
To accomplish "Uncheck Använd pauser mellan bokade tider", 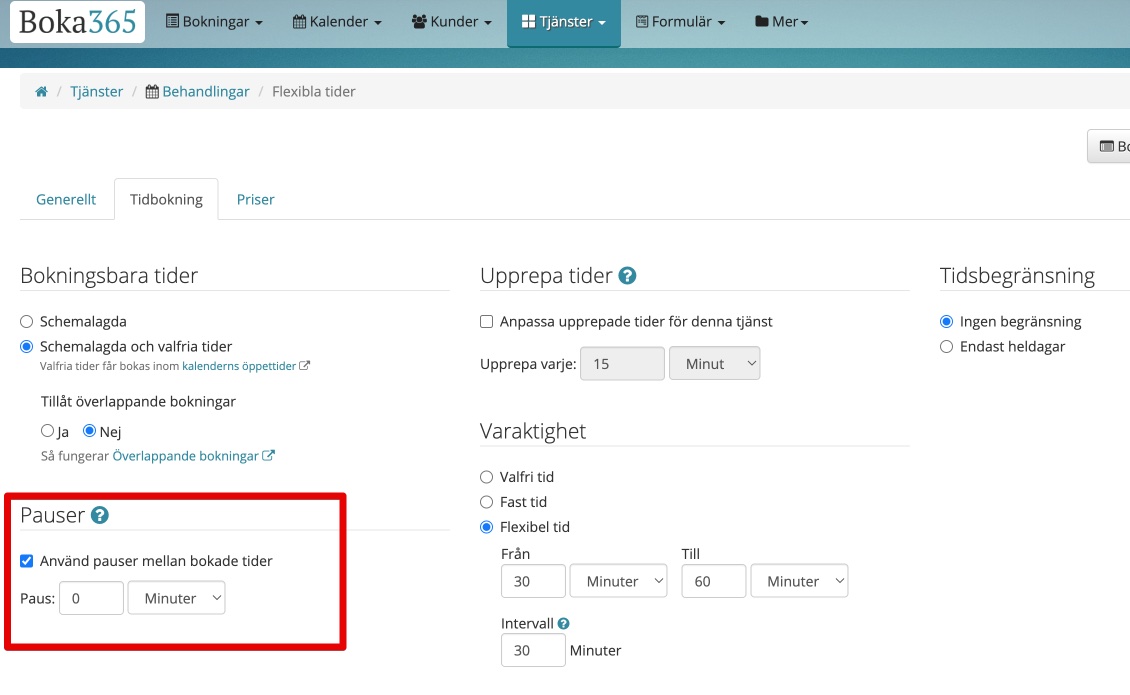I will [x=27, y=561].
